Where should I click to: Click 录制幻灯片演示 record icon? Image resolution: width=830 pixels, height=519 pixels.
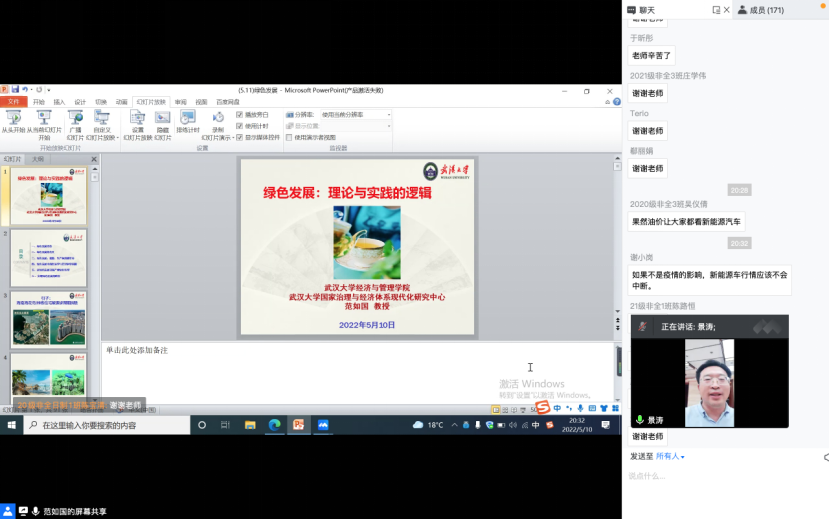coord(217,118)
